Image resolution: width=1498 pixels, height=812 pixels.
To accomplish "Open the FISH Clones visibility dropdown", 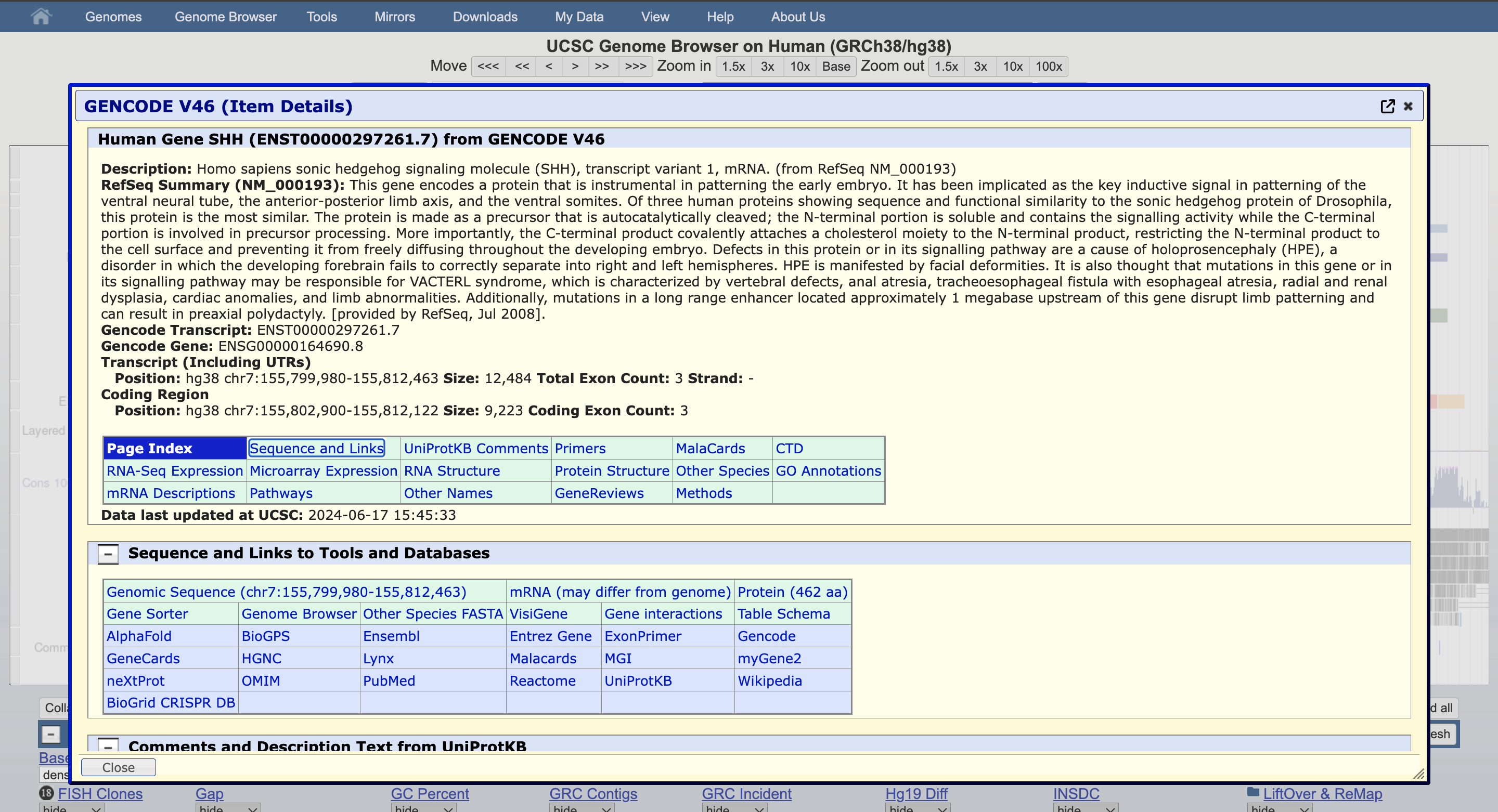I will [72, 807].
